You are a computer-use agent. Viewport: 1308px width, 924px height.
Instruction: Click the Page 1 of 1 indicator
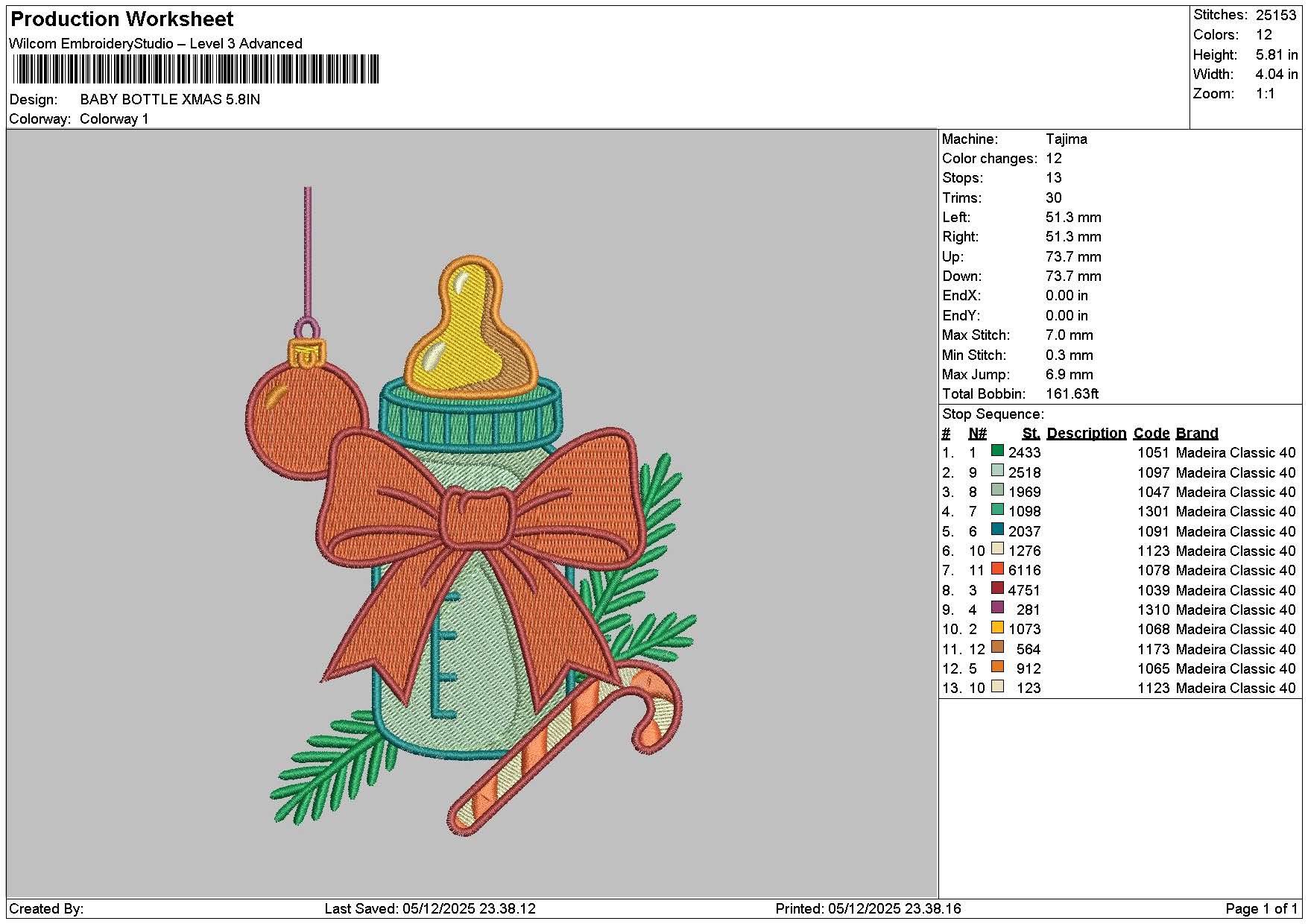[1261, 908]
